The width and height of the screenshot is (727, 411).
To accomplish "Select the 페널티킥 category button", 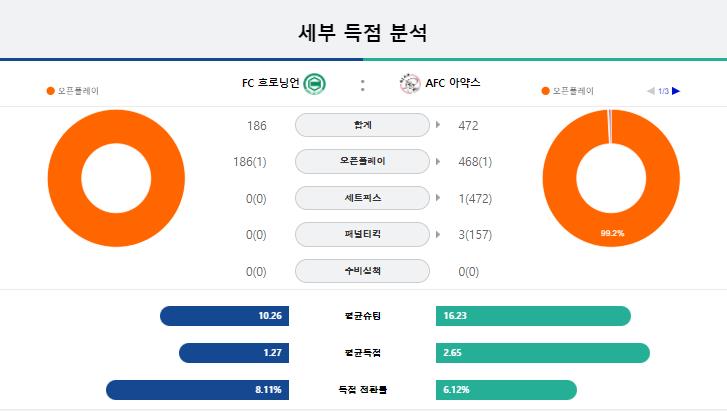I will [x=363, y=234].
